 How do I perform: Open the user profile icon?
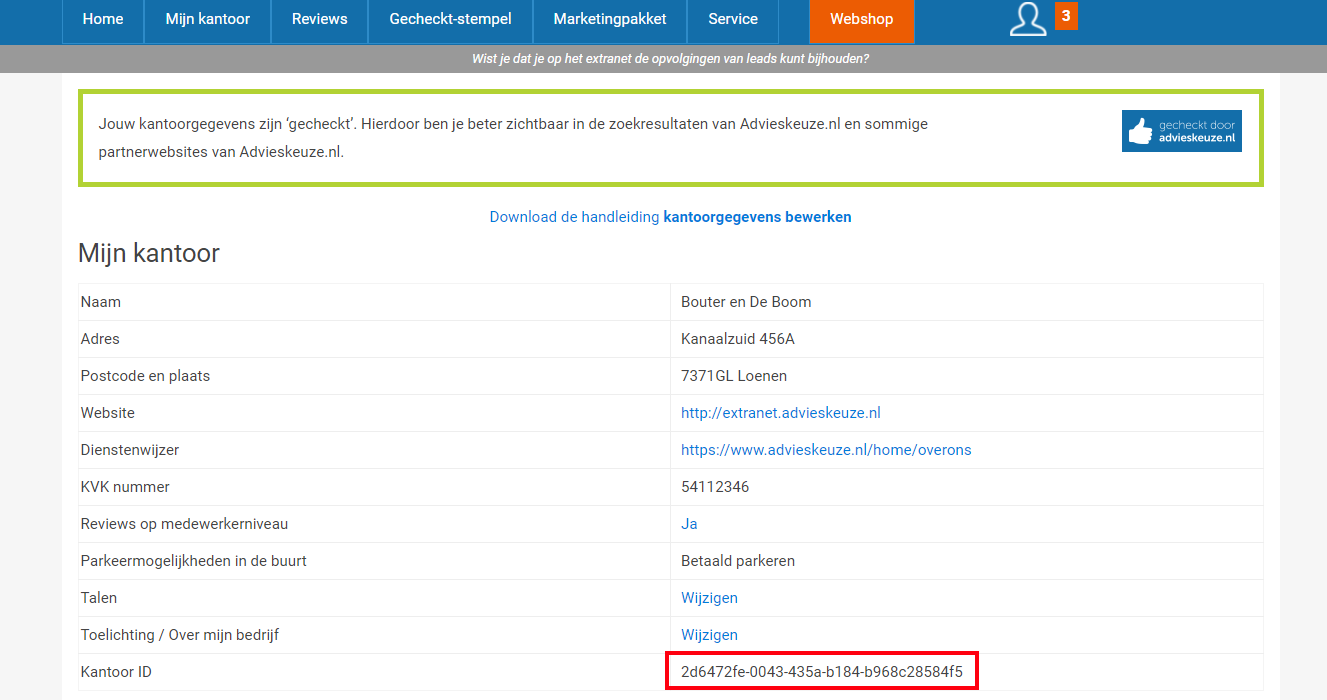[1028, 19]
